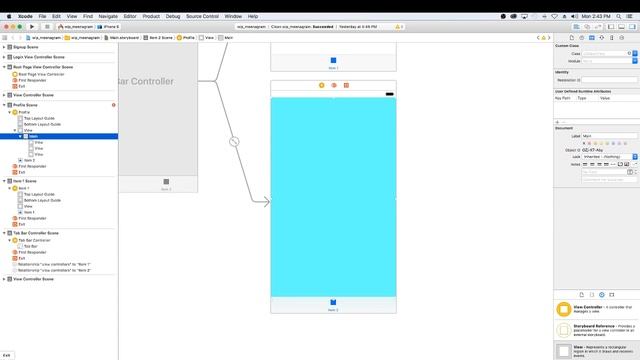Click Item 2 Scene breadcrumb in jump bar

pos(158,38)
